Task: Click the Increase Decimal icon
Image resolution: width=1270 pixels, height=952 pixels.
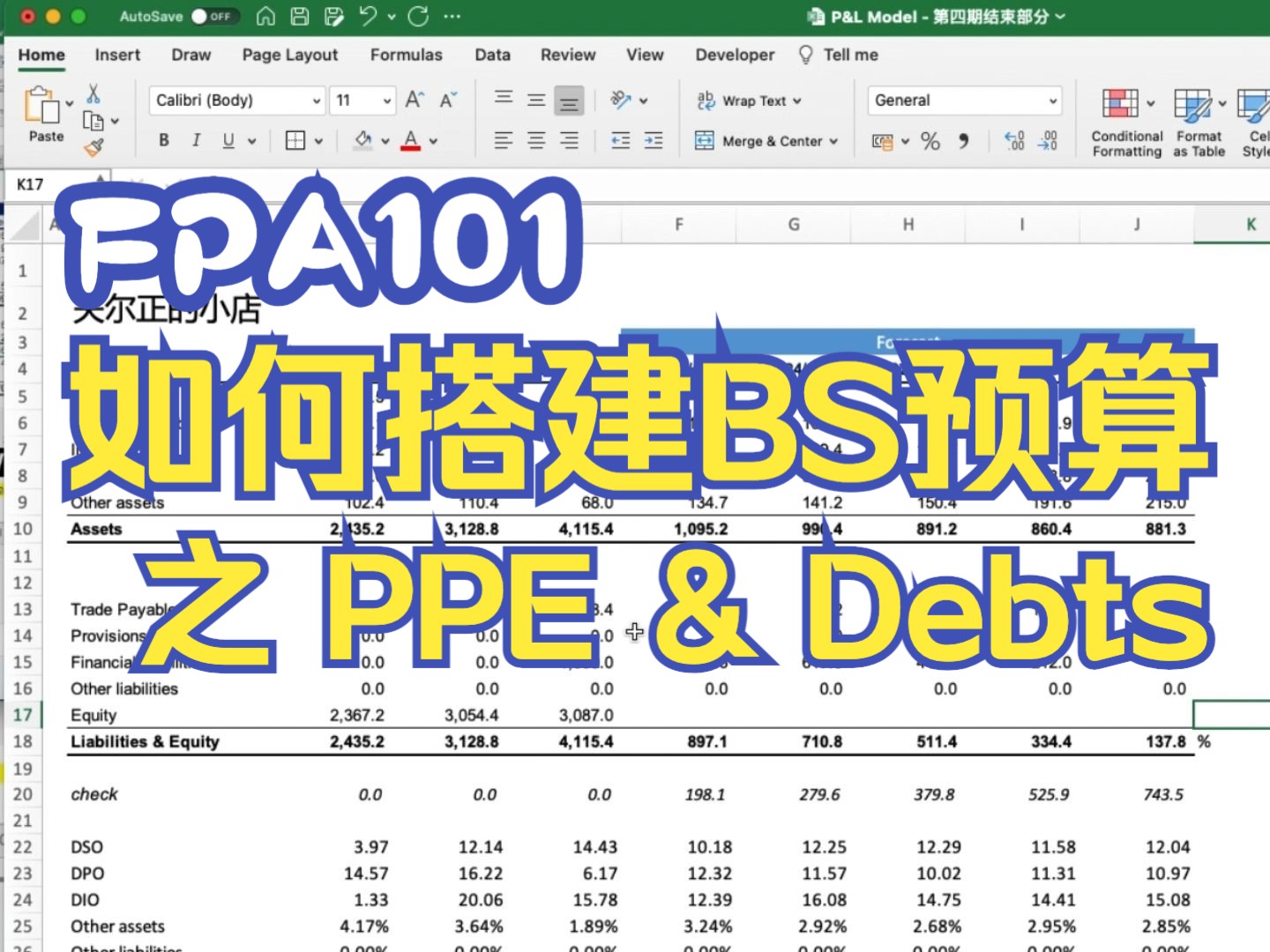Action: pyautogui.click(x=1014, y=141)
